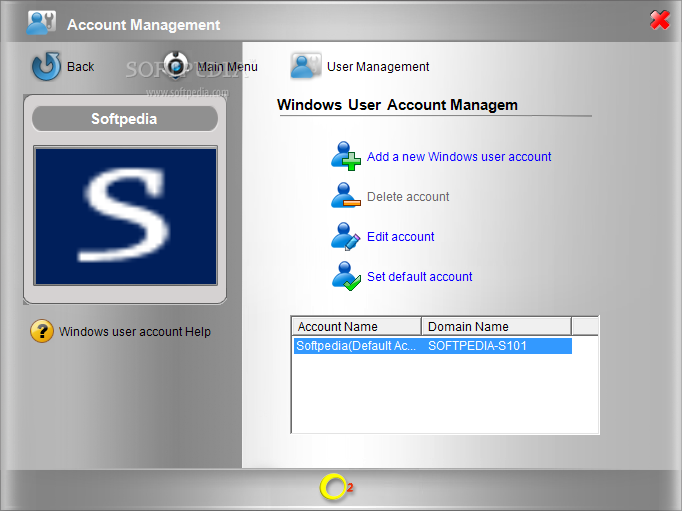Go to Main Menu text

(x=227, y=67)
